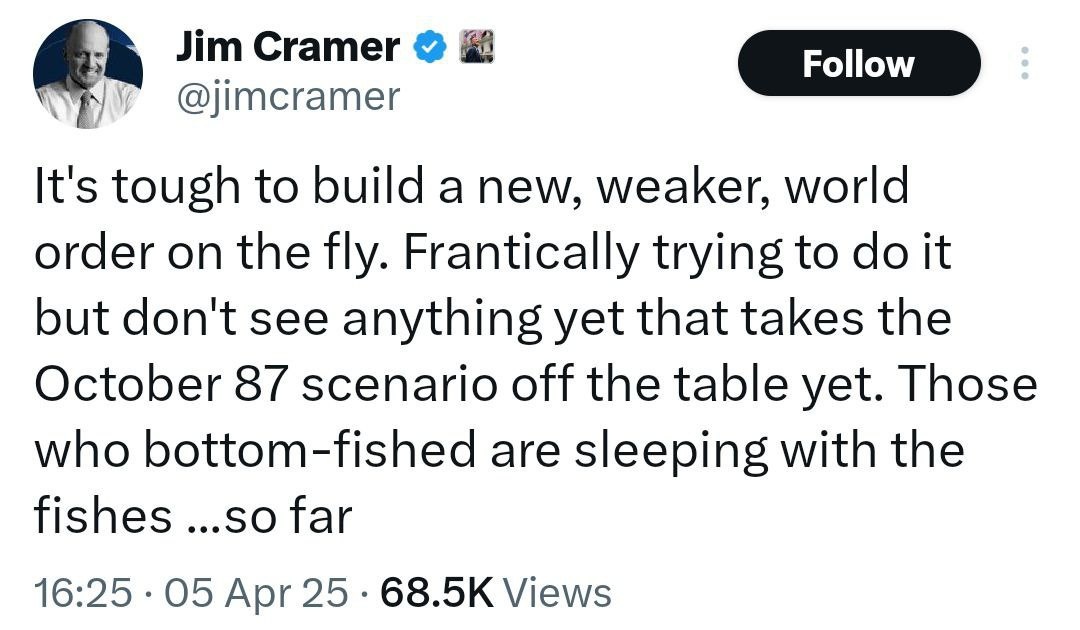Open Jim Cramer's profile picture
The height and width of the screenshot is (630, 1080).
click(88, 74)
